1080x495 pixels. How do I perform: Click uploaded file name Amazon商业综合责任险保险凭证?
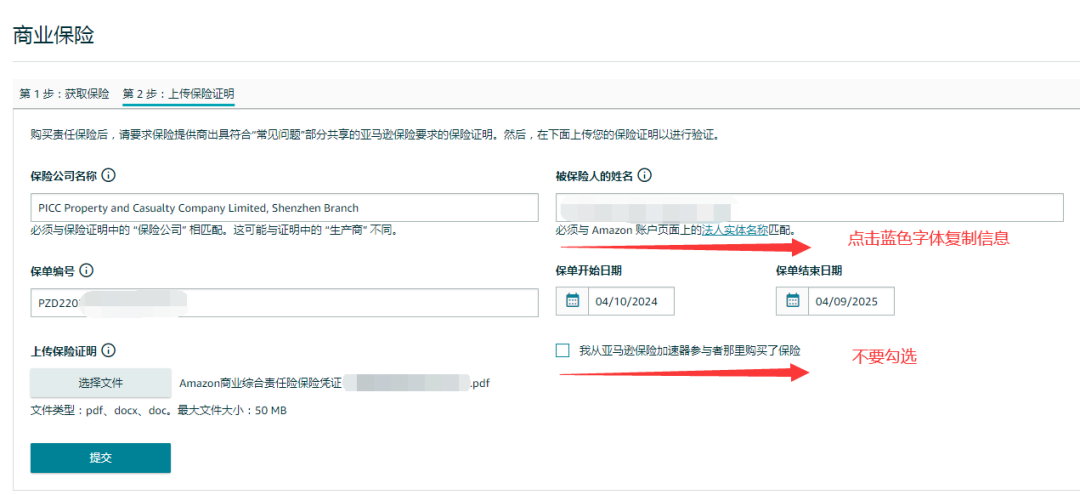click(x=334, y=383)
